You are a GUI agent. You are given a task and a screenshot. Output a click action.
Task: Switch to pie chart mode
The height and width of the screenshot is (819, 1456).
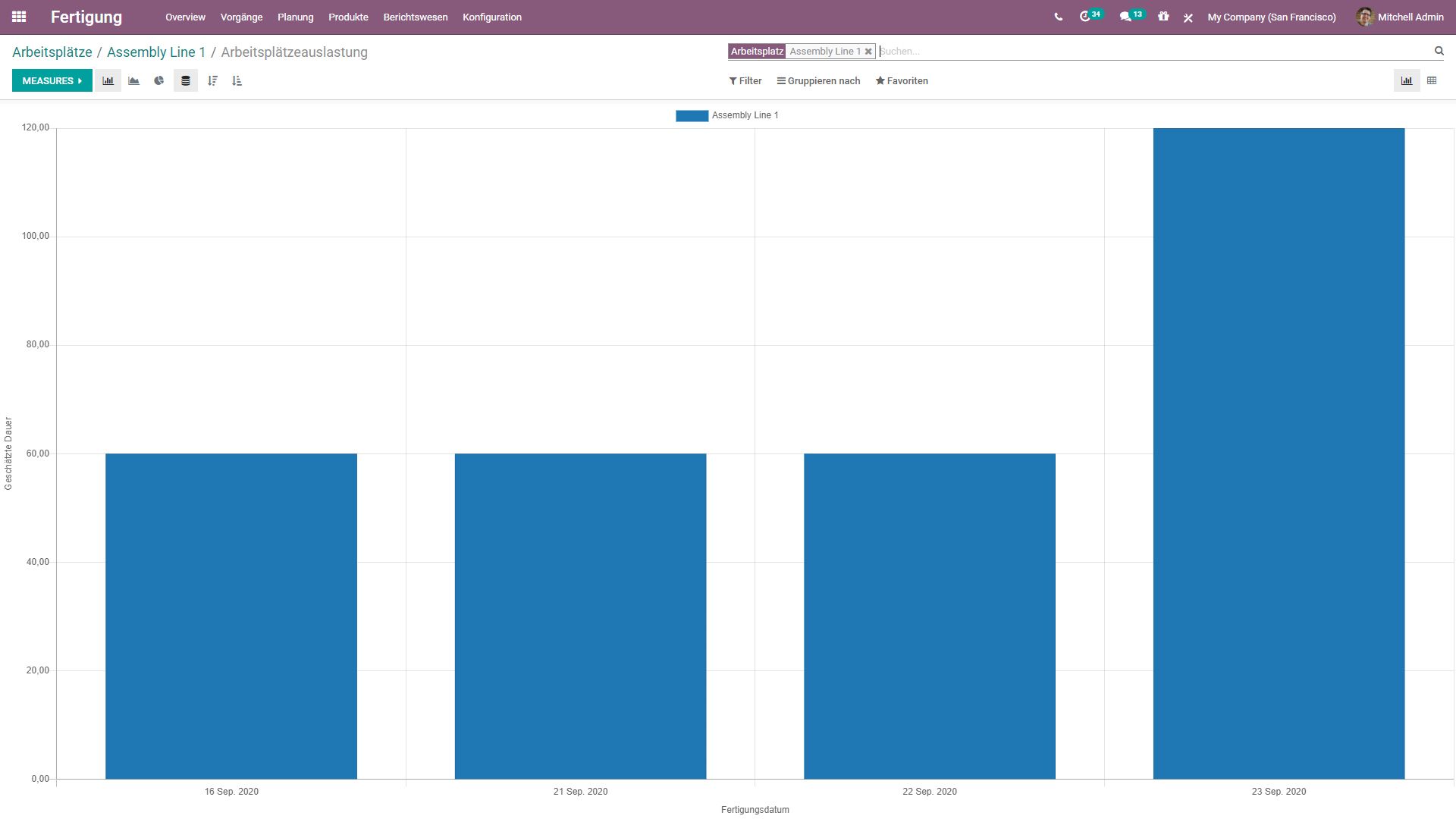coord(159,80)
